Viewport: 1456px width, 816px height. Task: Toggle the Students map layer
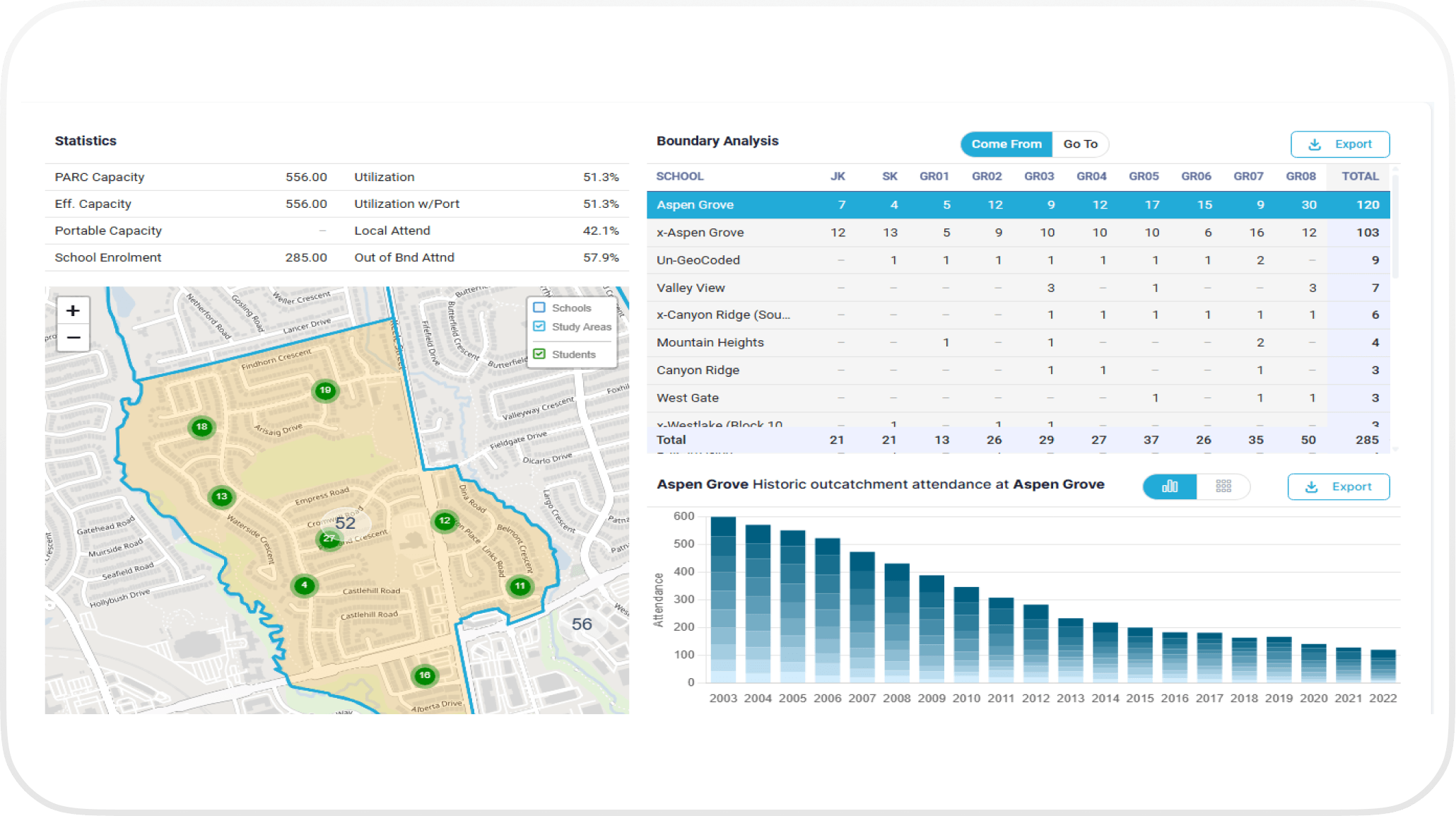click(539, 354)
